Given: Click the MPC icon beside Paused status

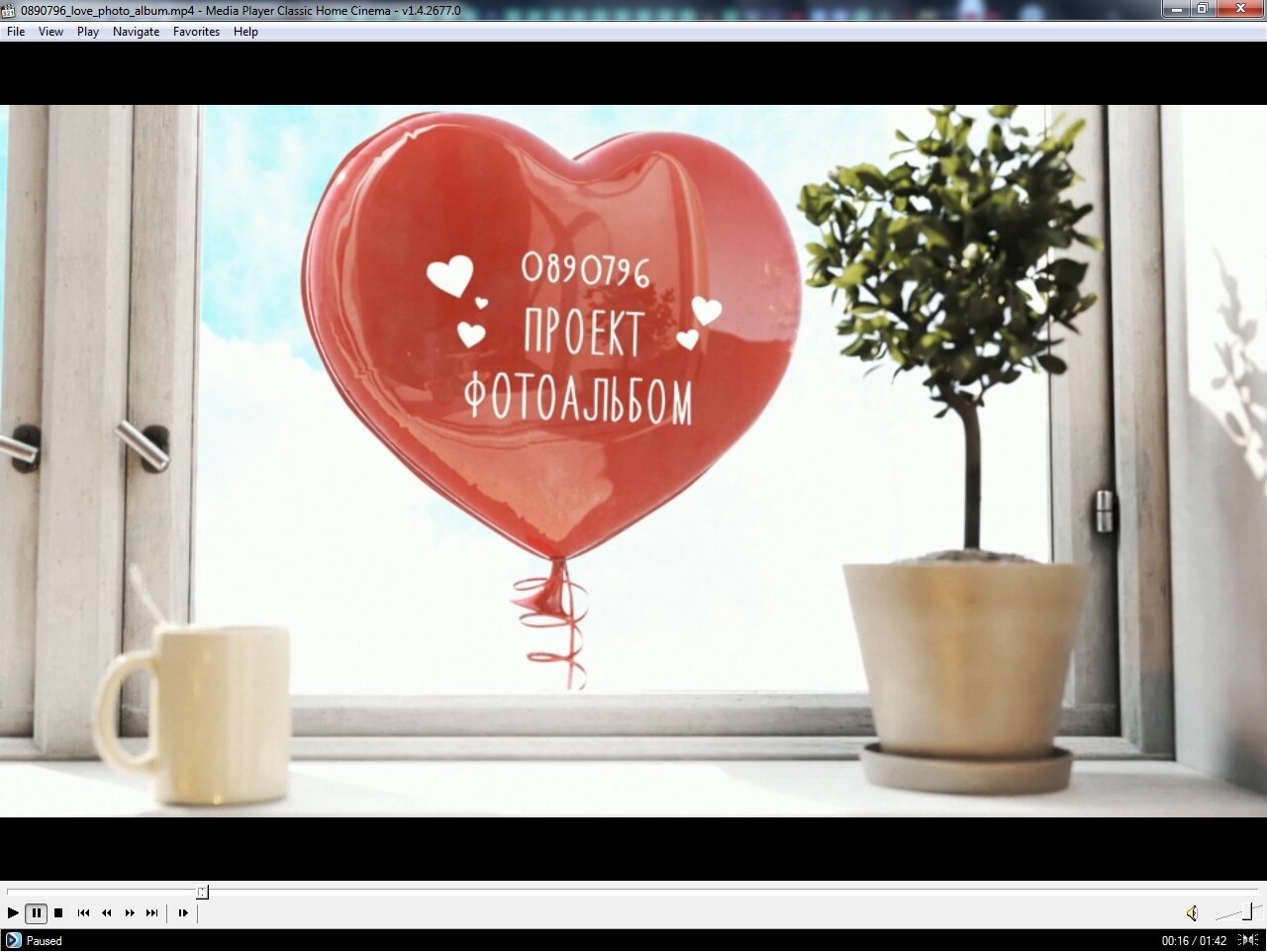Looking at the screenshot, I should click(x=13, y=940).
